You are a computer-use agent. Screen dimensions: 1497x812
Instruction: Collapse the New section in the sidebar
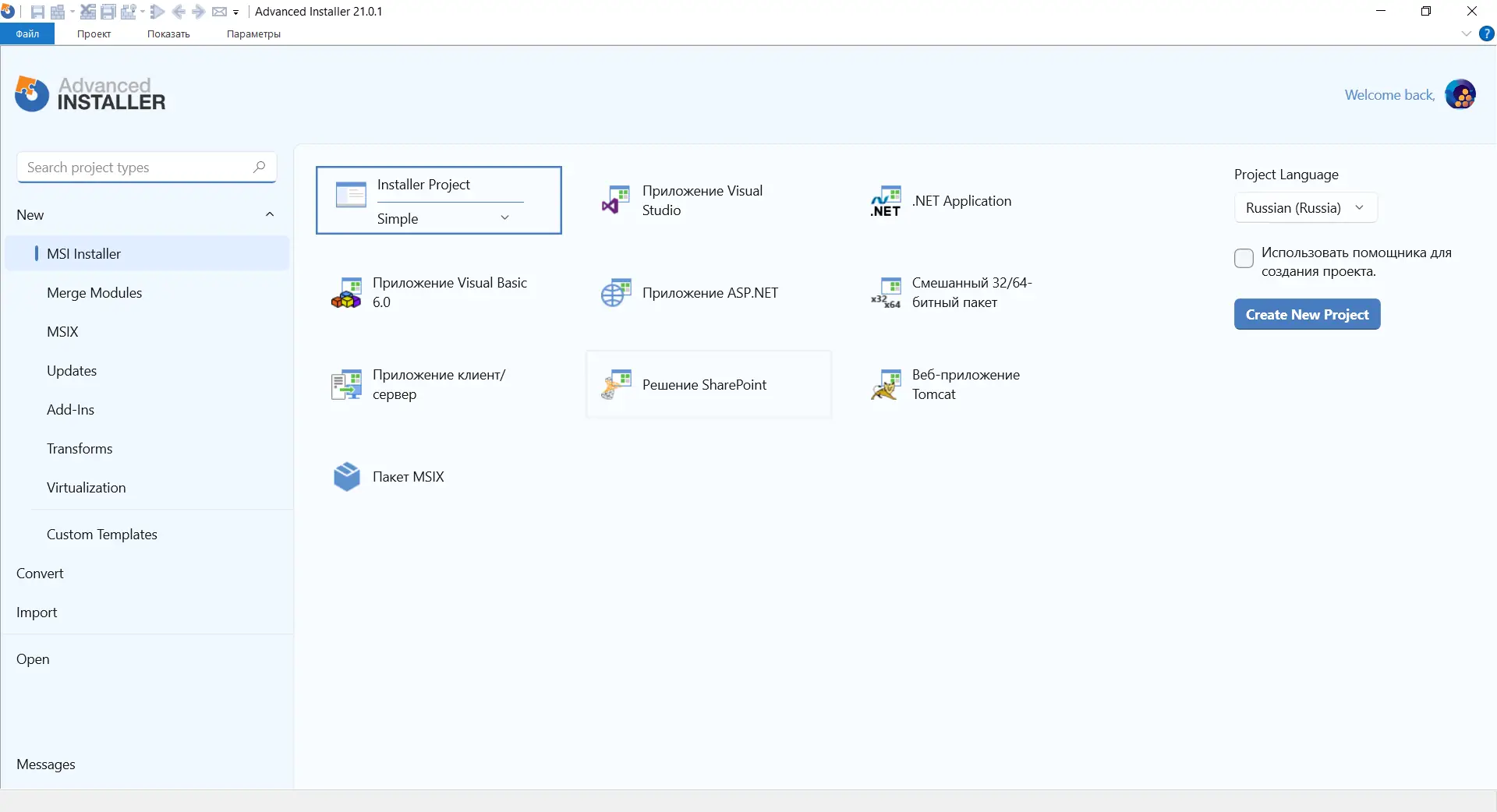(270, 214)
